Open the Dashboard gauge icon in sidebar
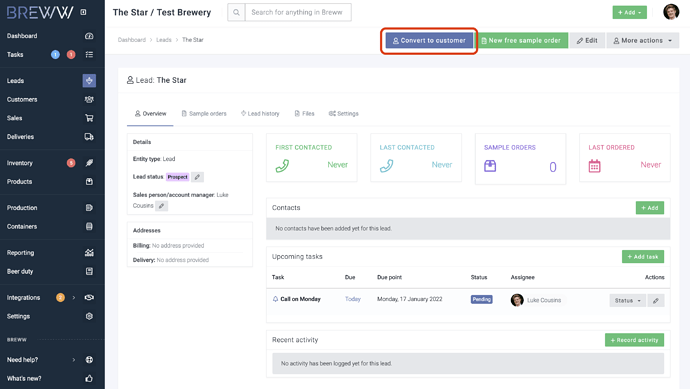The image size is (690, 389). pyautogui.click(x=89, y=36)
